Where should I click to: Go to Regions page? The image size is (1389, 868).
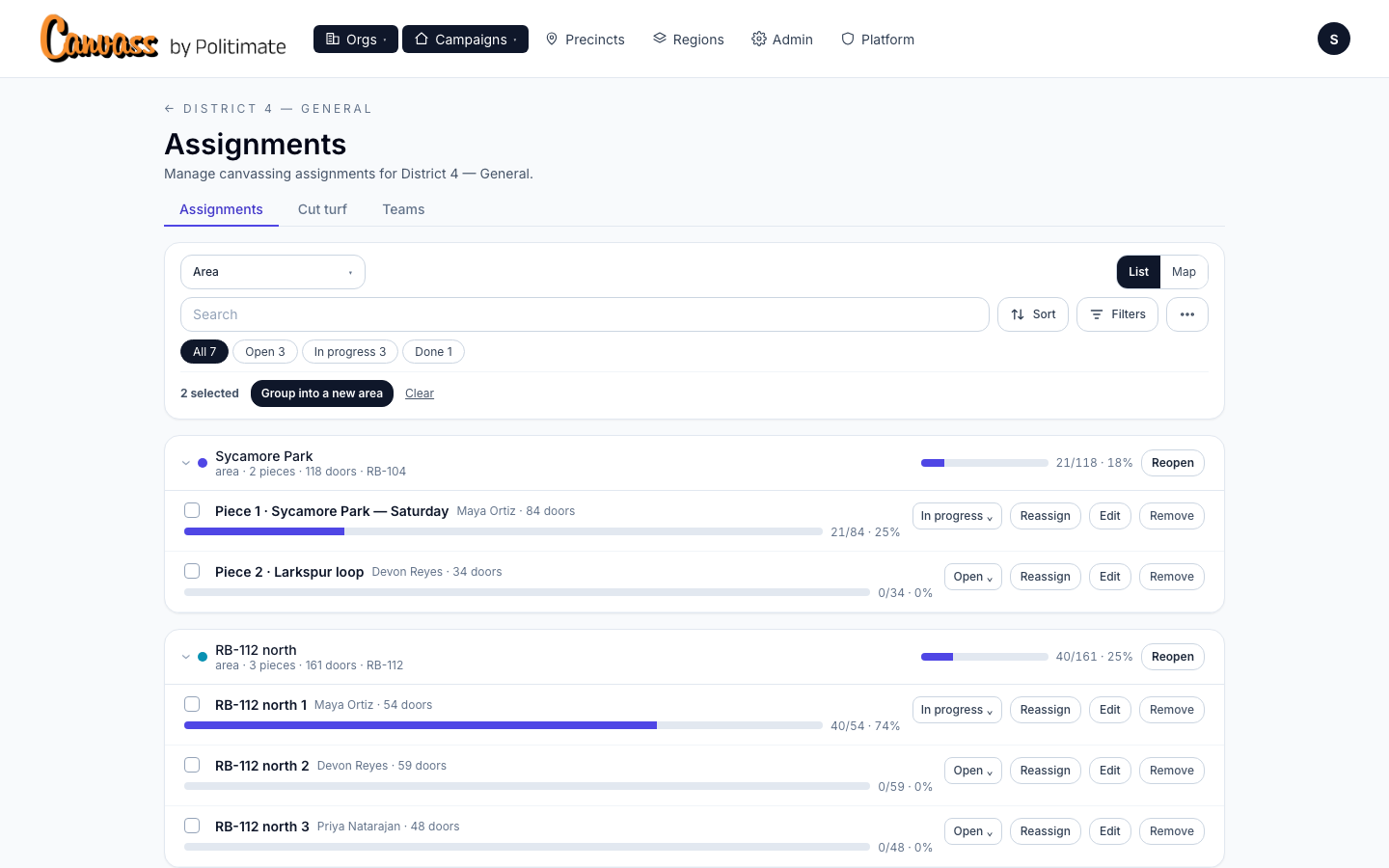tap(689, 39)
